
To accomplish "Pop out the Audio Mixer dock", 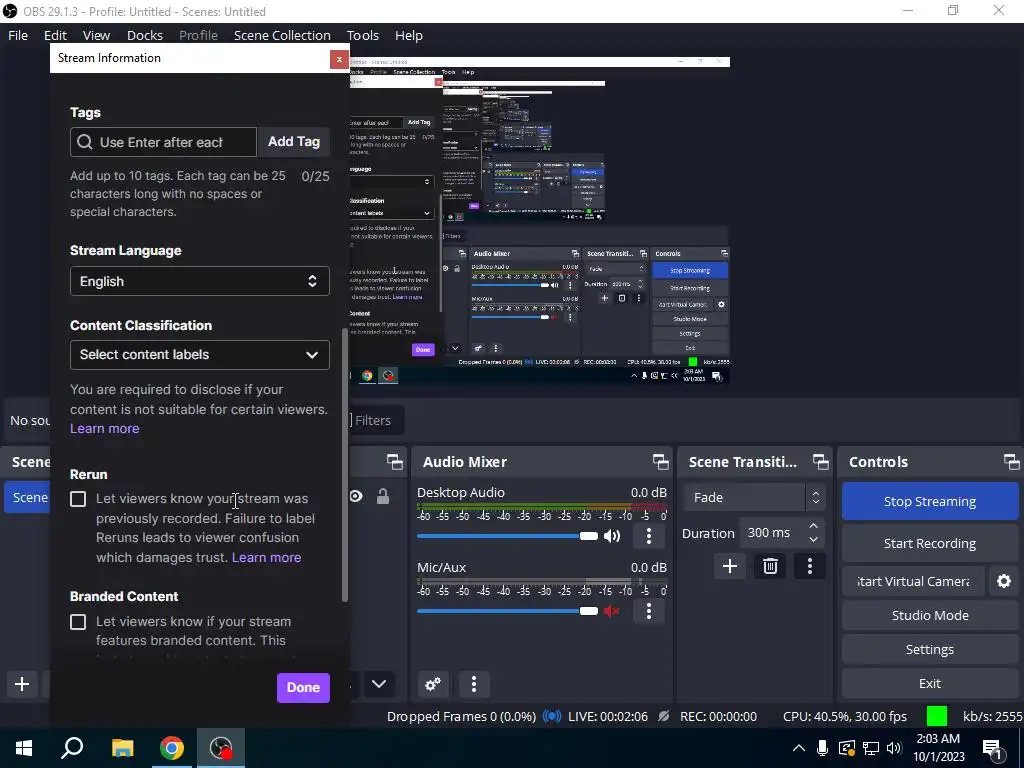I will (x=660, y=462).
